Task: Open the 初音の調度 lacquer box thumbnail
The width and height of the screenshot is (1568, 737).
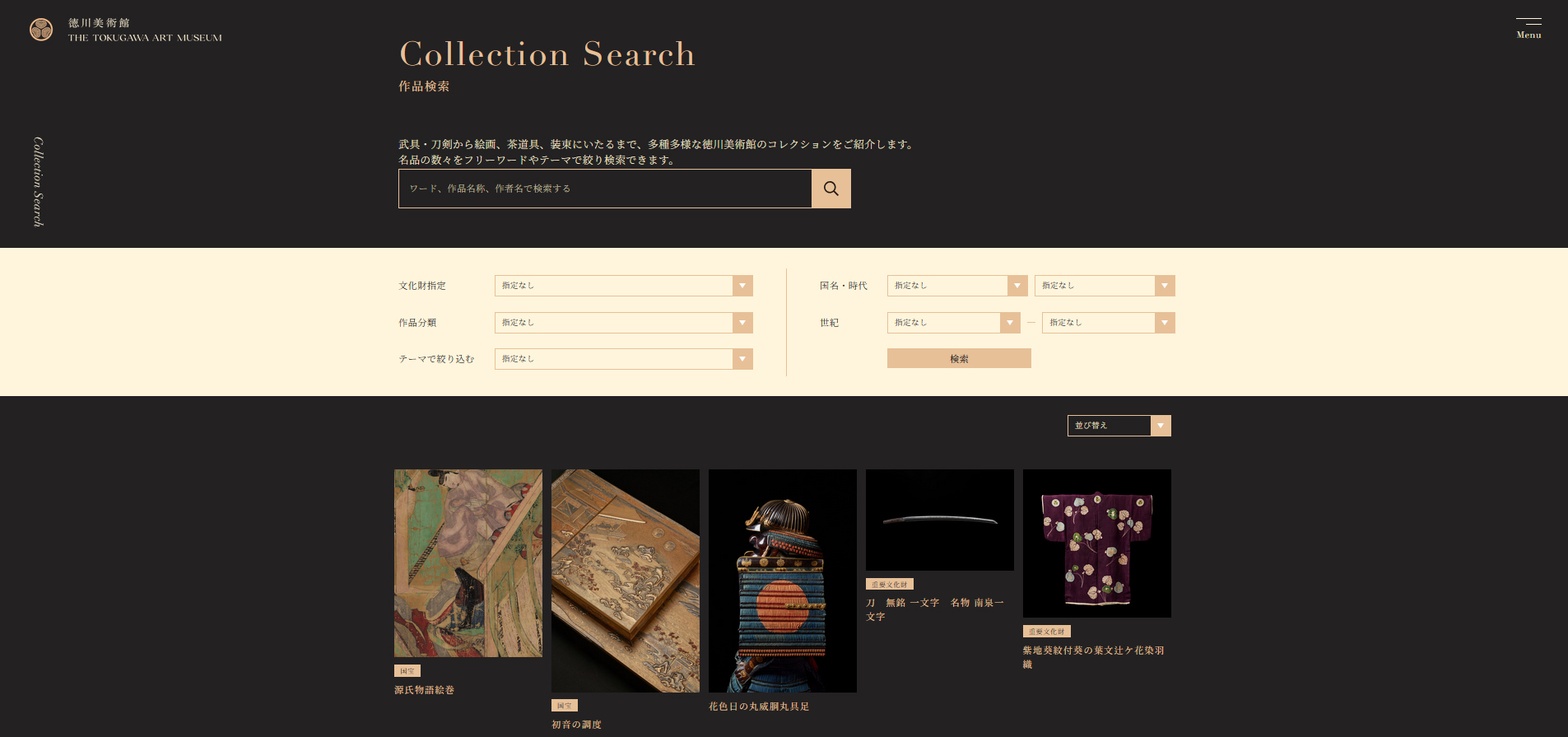Action: coord(626,581)
